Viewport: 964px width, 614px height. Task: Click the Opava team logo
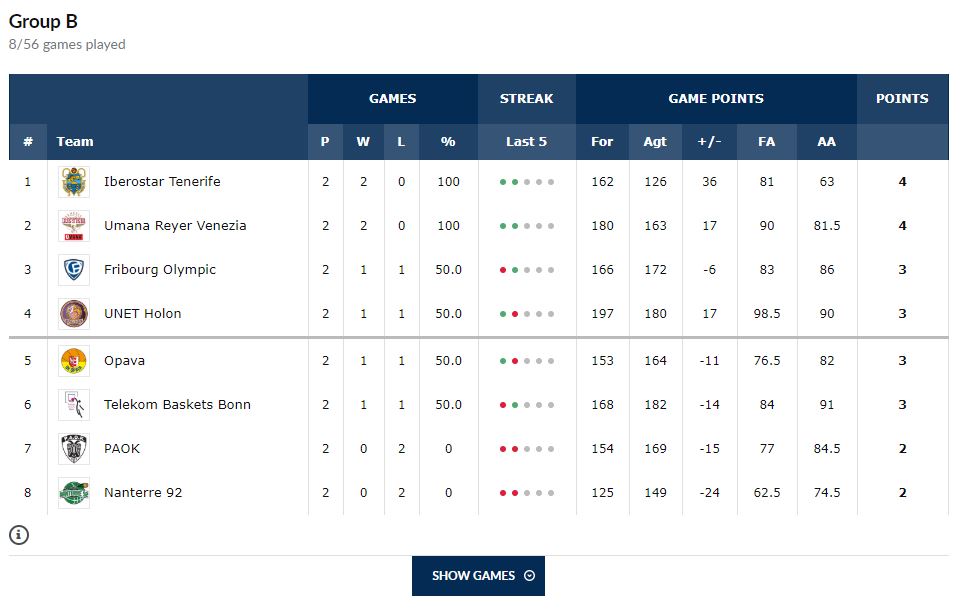coord(74,361)
